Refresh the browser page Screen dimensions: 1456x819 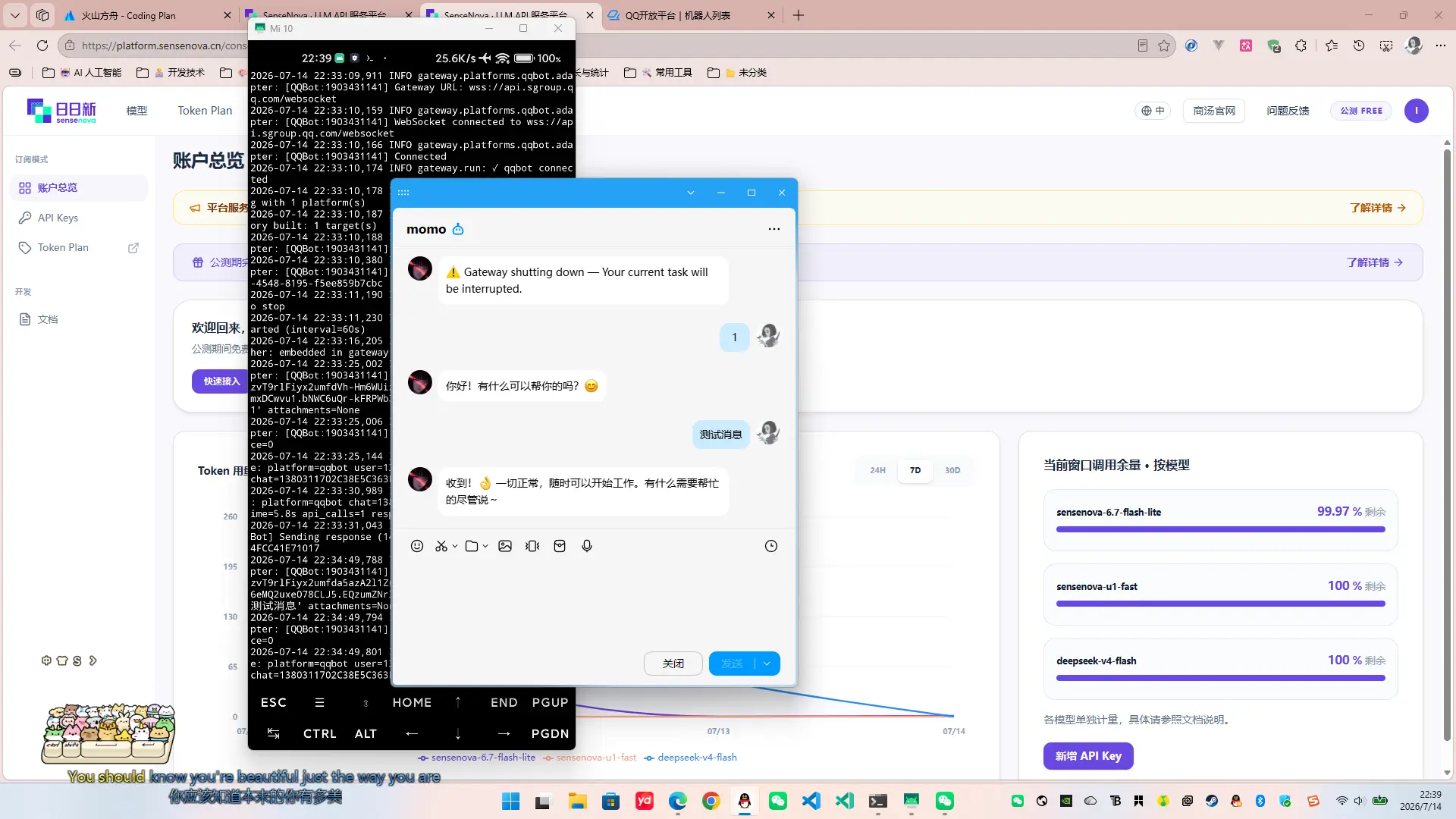(42, 45)
